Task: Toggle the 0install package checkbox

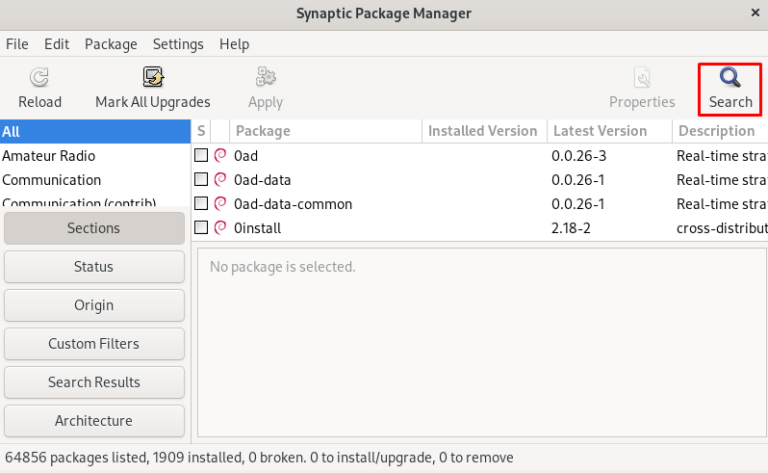Action: point(201,228)
